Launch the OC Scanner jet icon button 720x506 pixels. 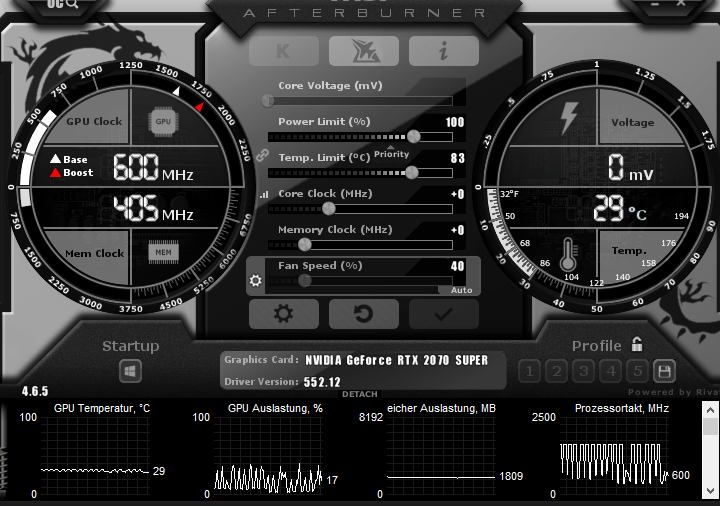point(364,51)
